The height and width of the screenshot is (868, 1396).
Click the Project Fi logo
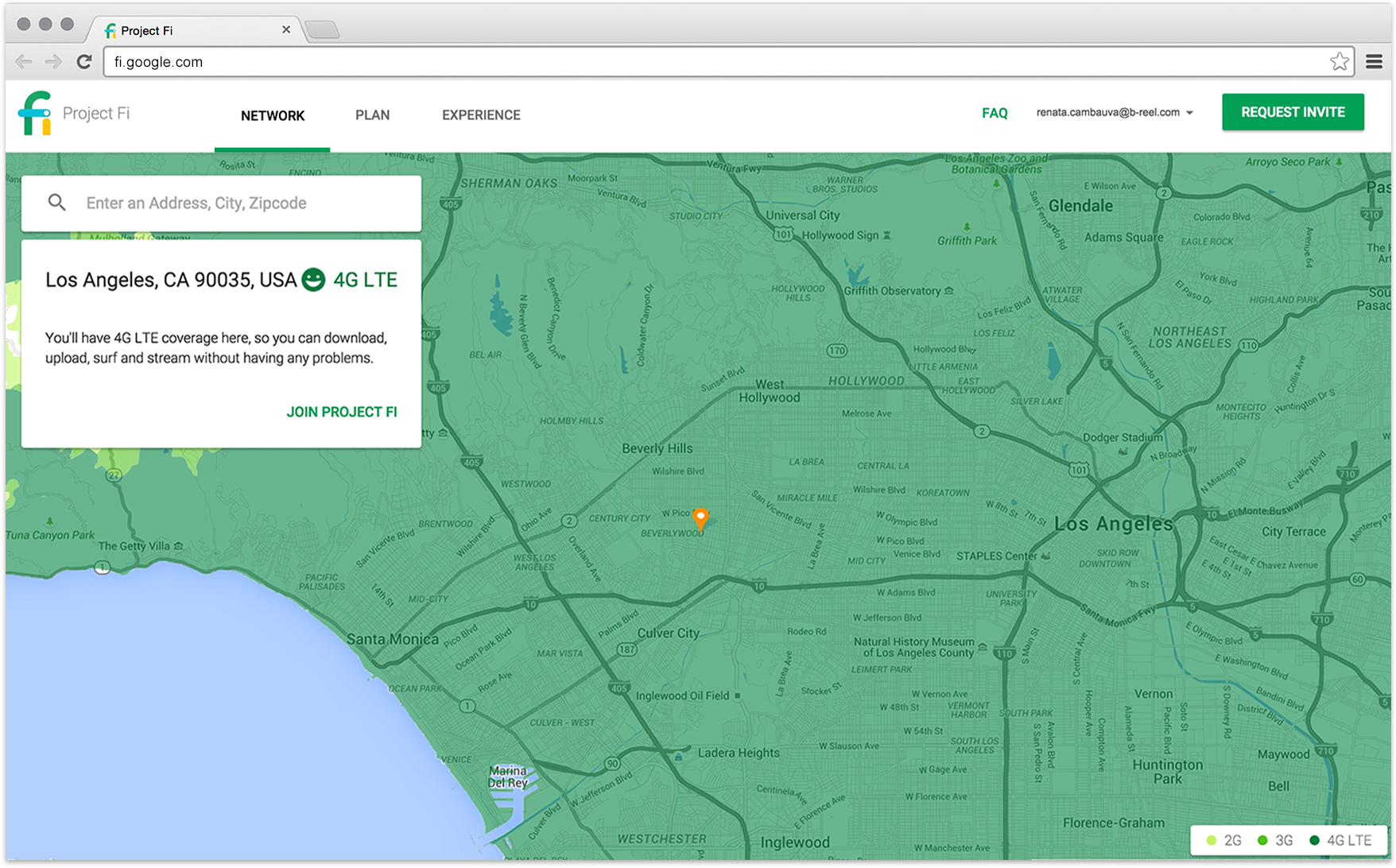35,114
